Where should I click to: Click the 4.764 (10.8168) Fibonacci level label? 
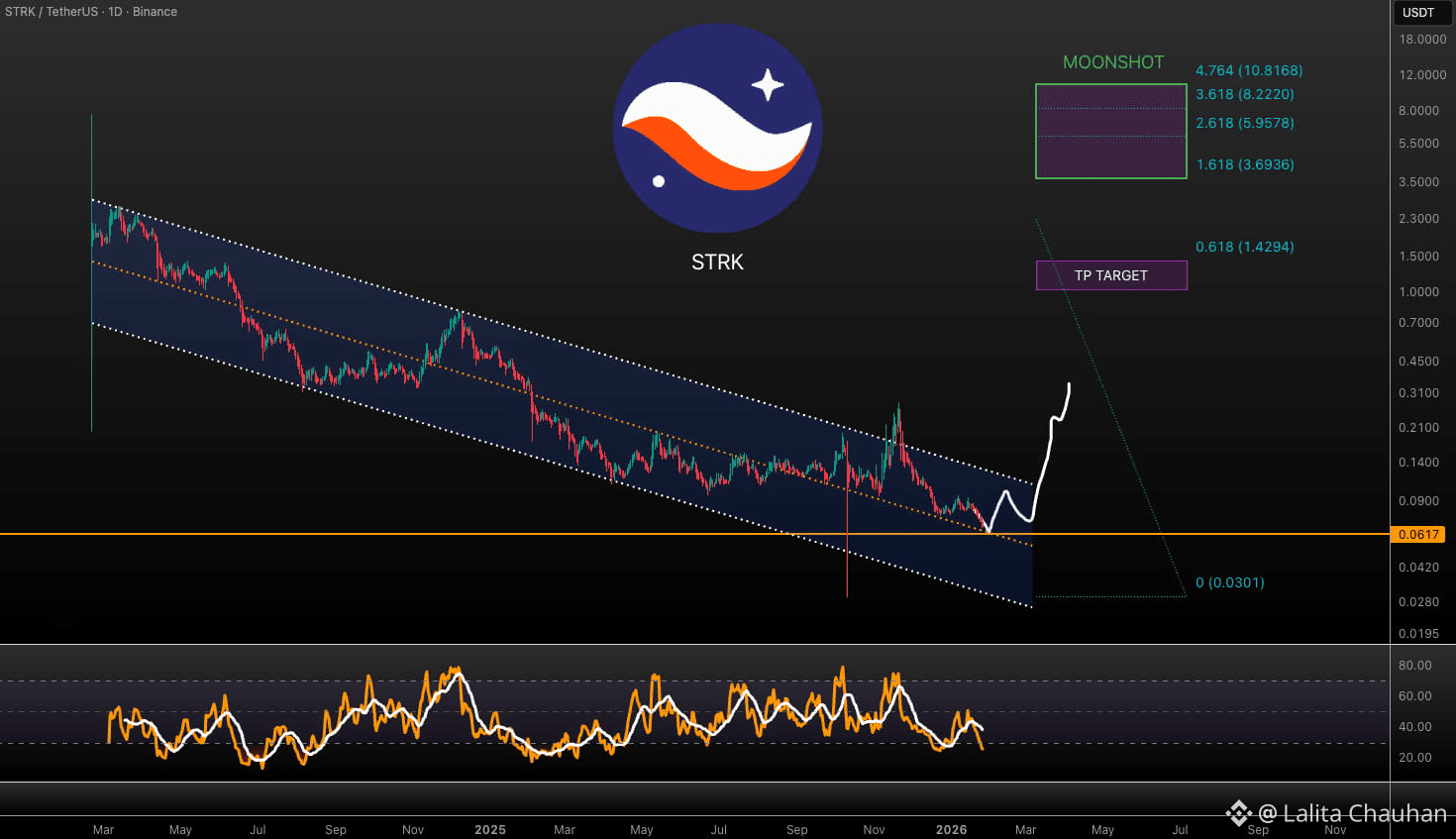point(1248,70)
